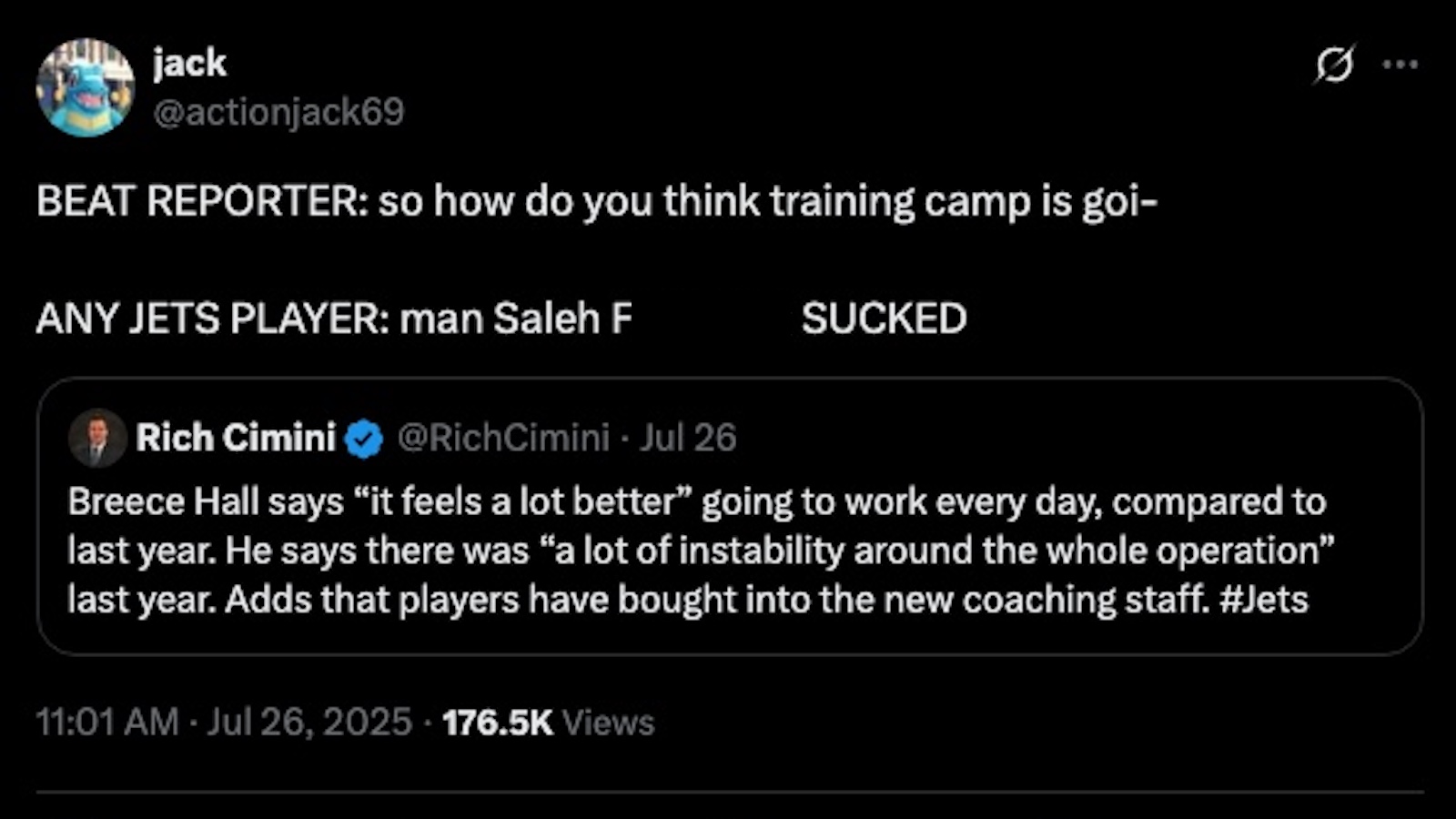The height and width of the screenshot is (819, 1456).
Task: Click the BEAT REPORTER line of the tweet
Action: tap(596, 201)
